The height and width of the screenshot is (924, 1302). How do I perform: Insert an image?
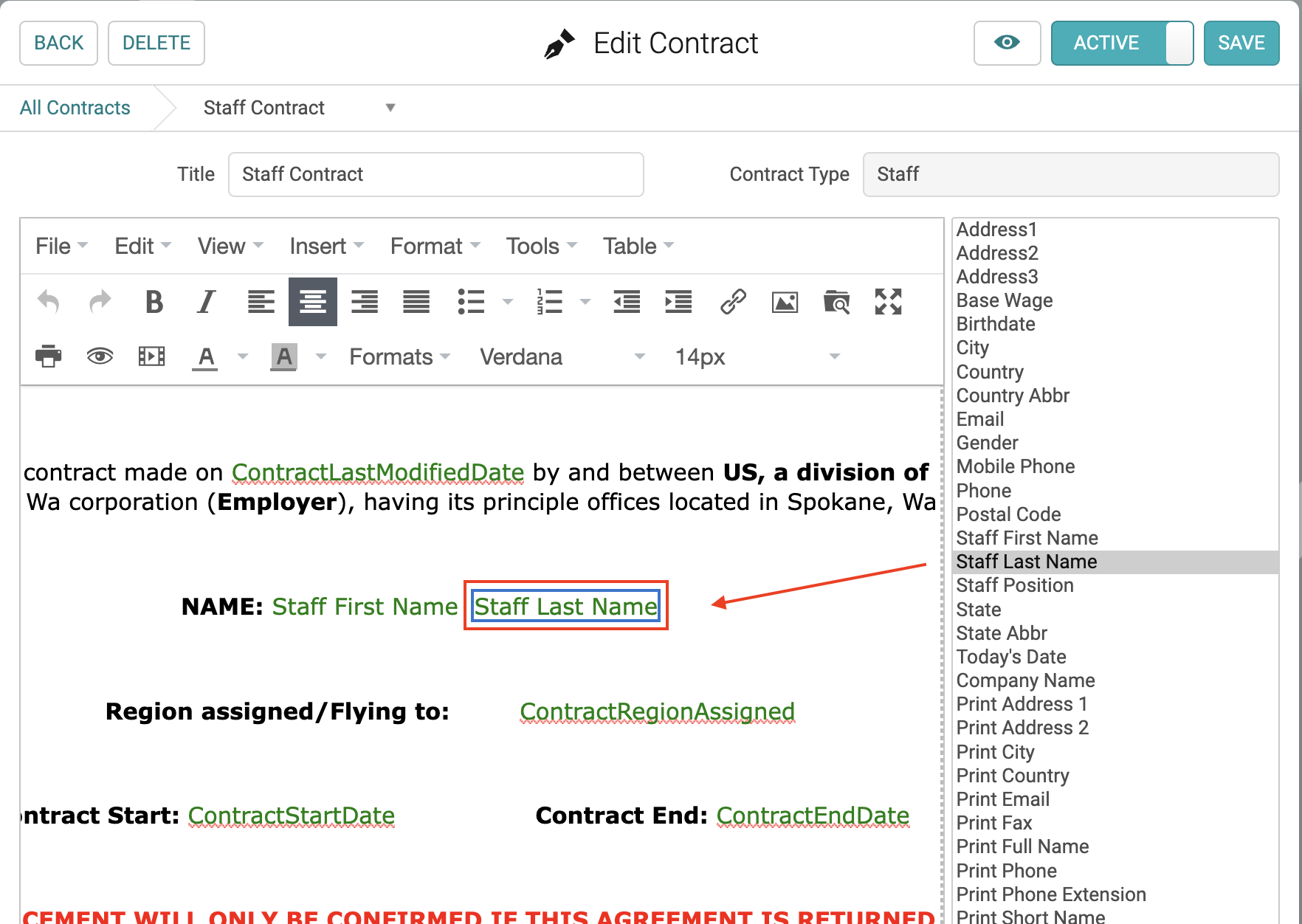785,301
